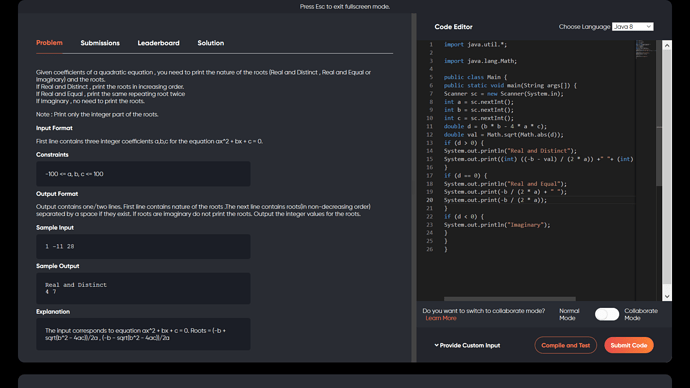Expand Provide Custom Input section
Screen dimensions: 690x388
point(467,345)
